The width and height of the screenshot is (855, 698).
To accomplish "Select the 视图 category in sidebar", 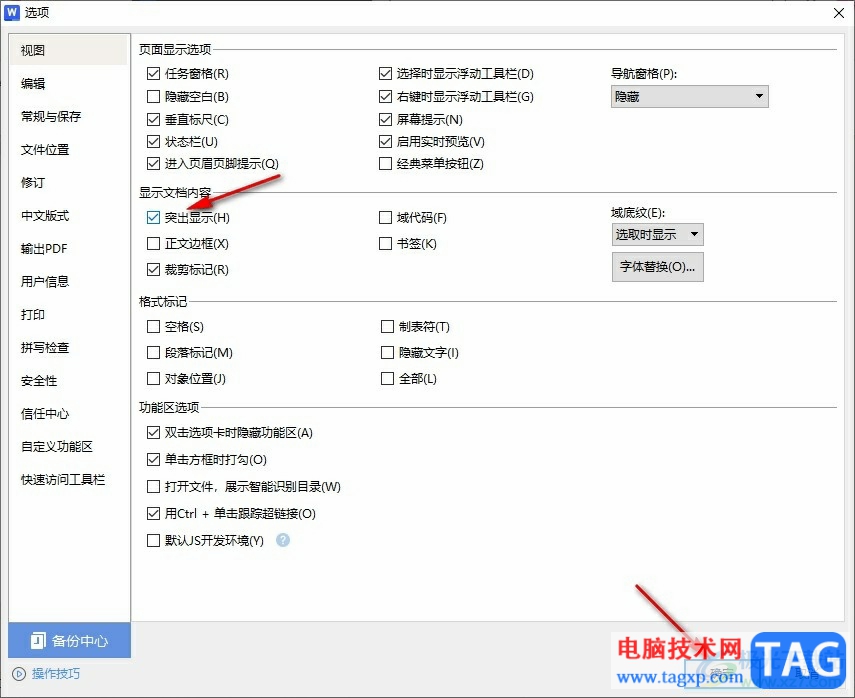I will [69, 50].
